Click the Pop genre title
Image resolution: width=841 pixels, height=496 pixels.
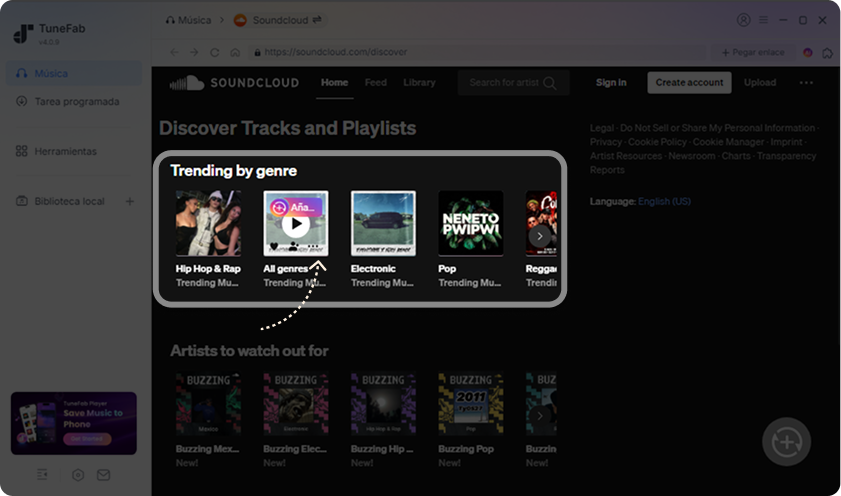tap(447, 269)
